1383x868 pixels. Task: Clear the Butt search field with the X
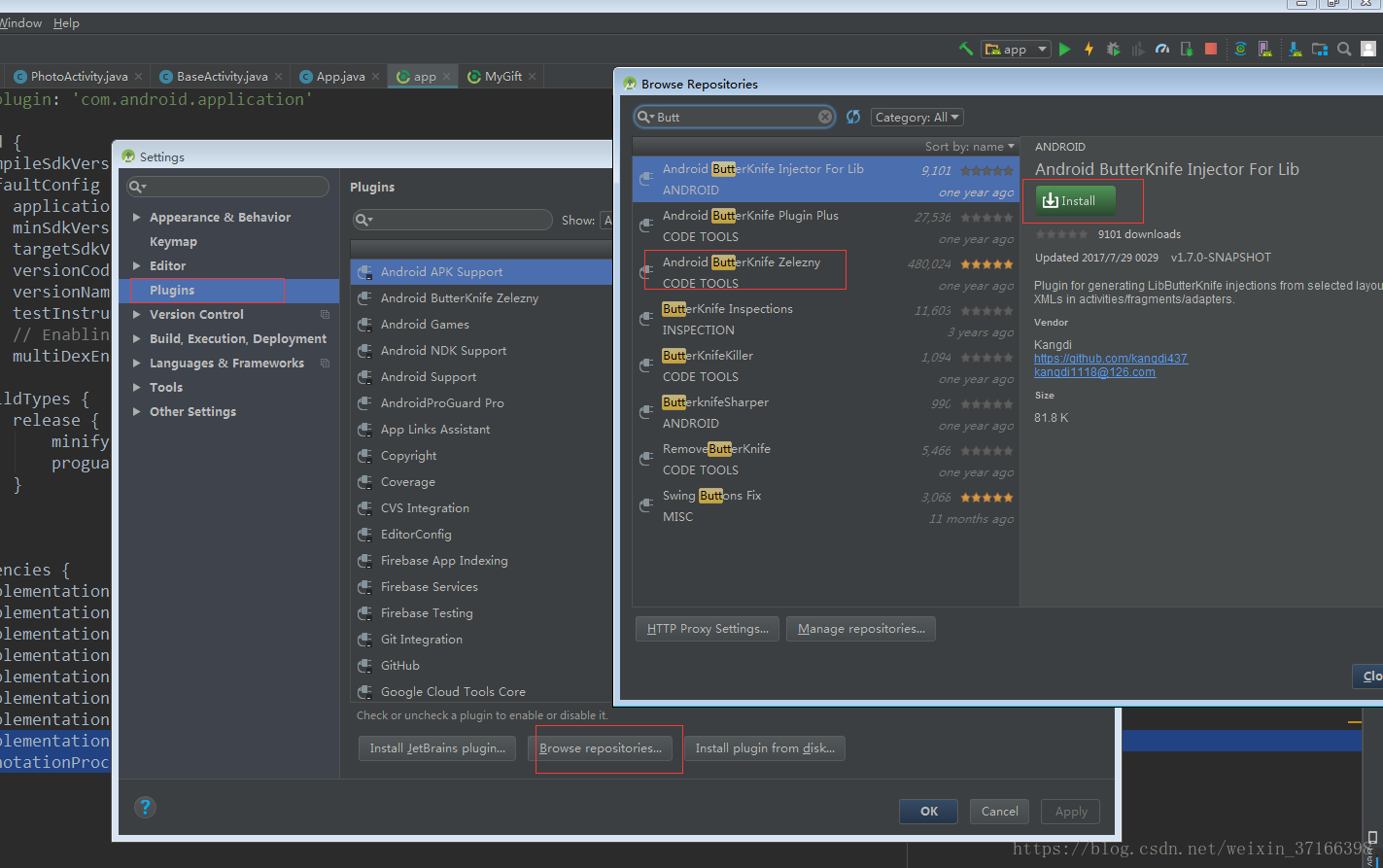point(824,116)
